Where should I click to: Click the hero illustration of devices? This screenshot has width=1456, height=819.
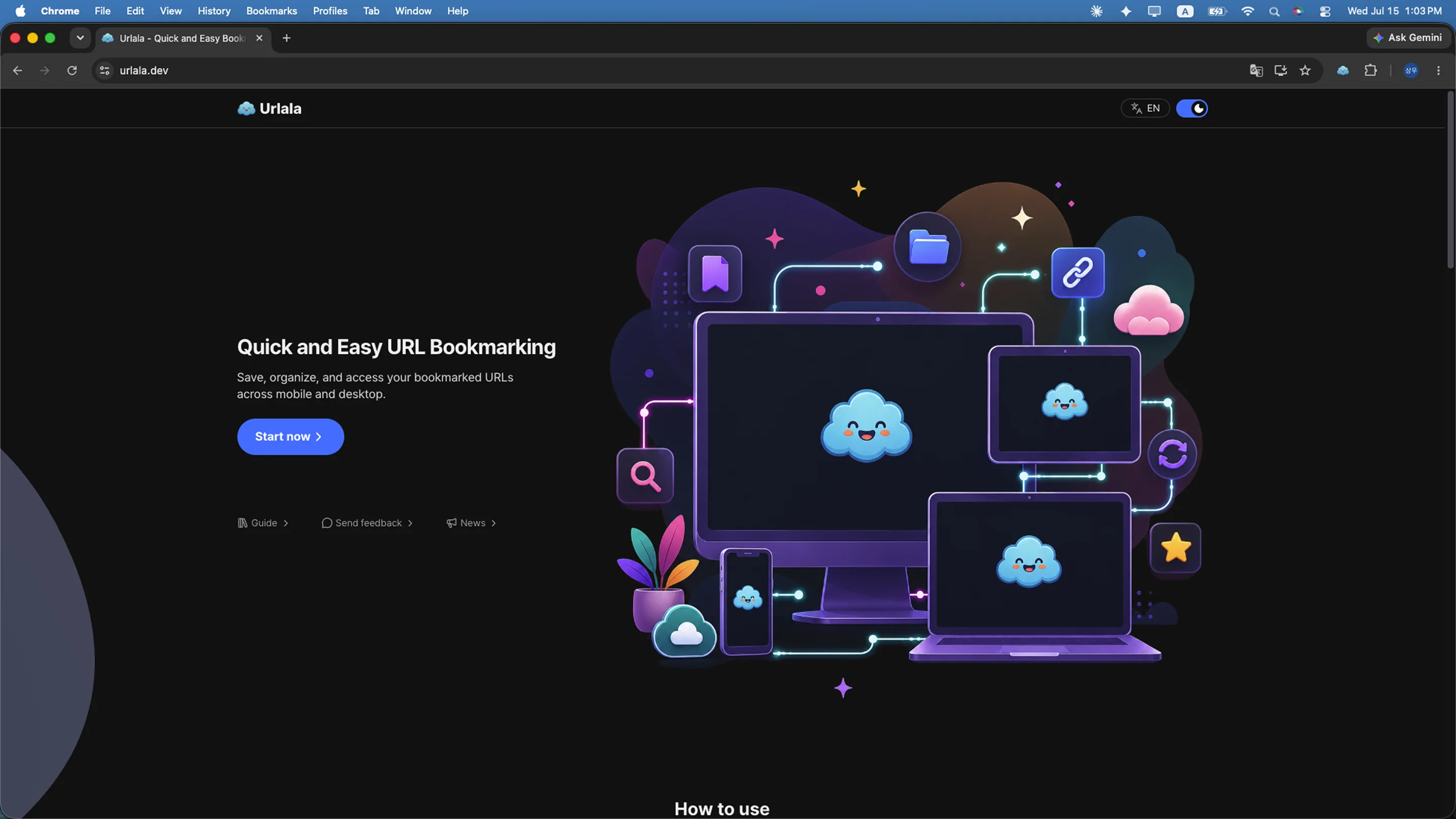click(x=907, y=440)
